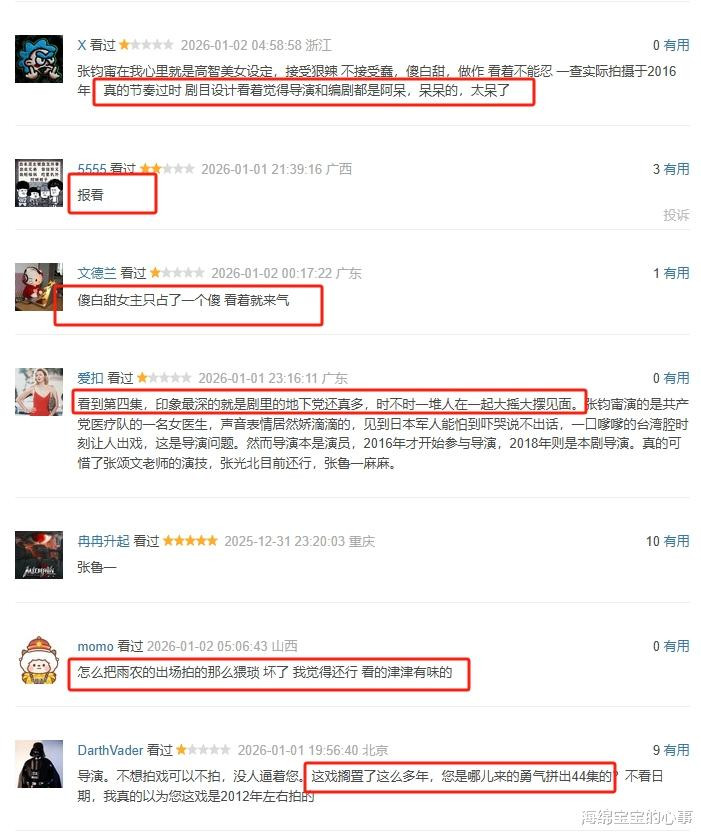Click momo's cartoon avatar

39,660
